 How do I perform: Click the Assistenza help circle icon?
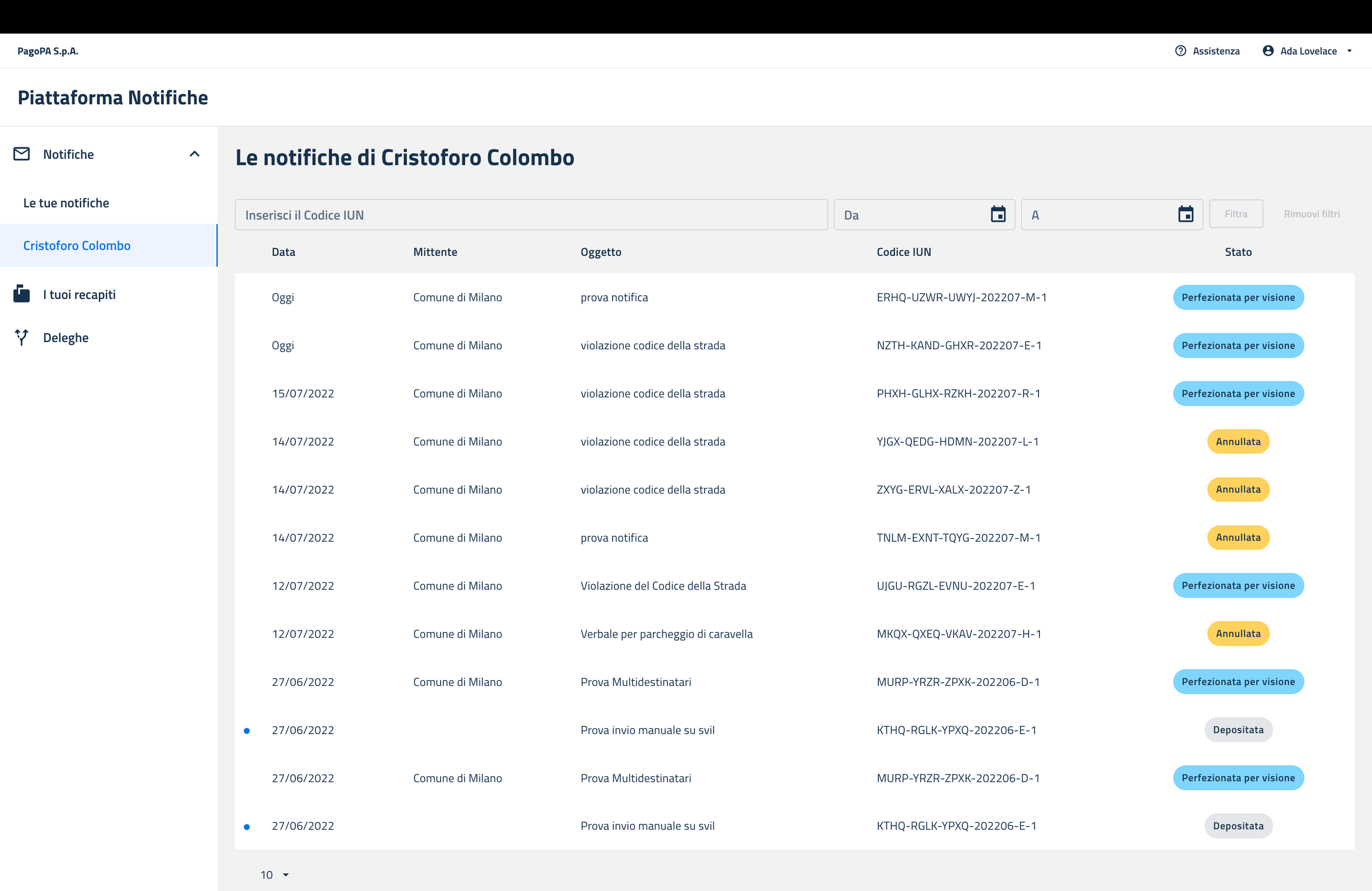(x=1180, y=51)
